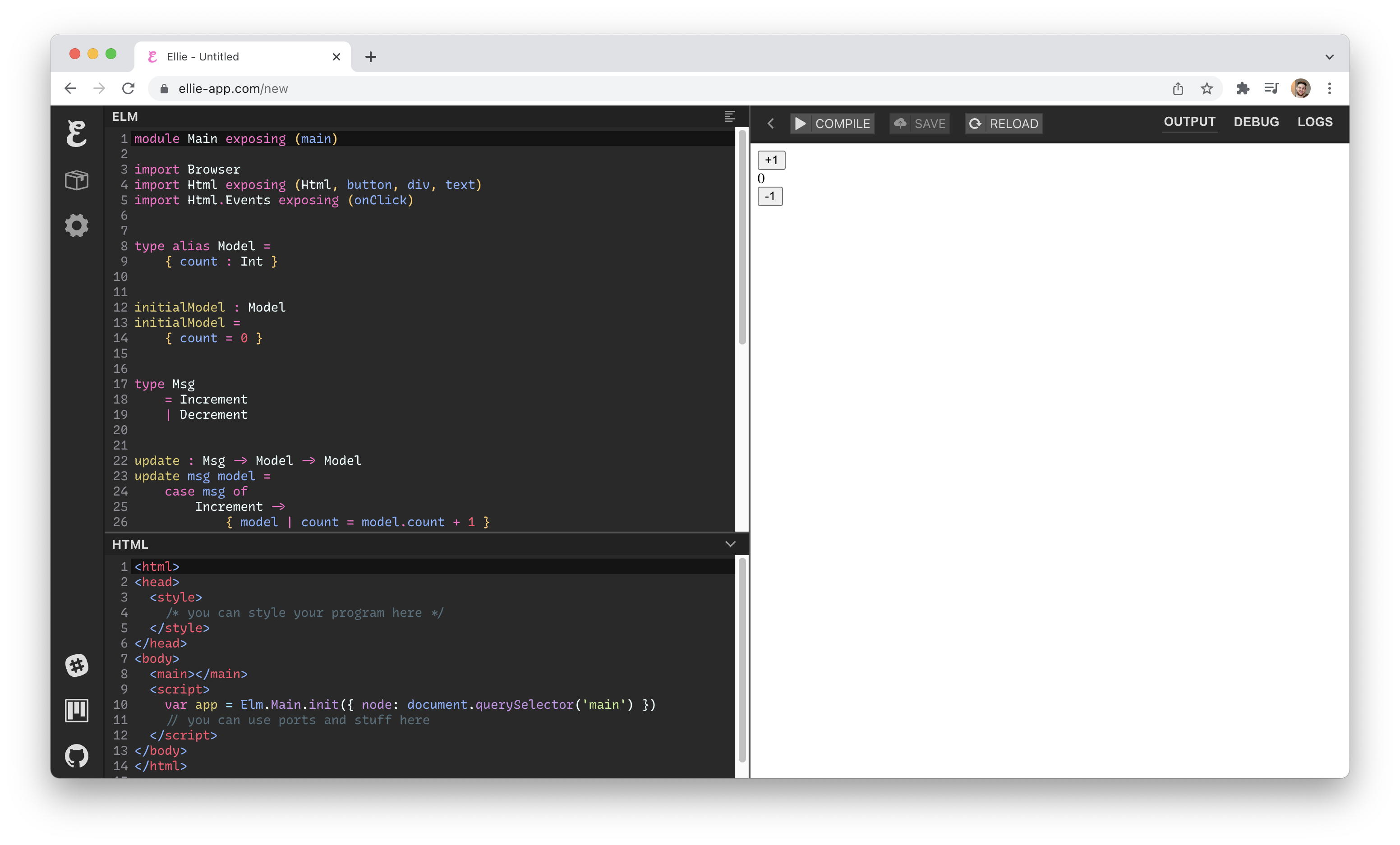Open a new browser tab with plus

pyautogui.click(x=370, y=57)
